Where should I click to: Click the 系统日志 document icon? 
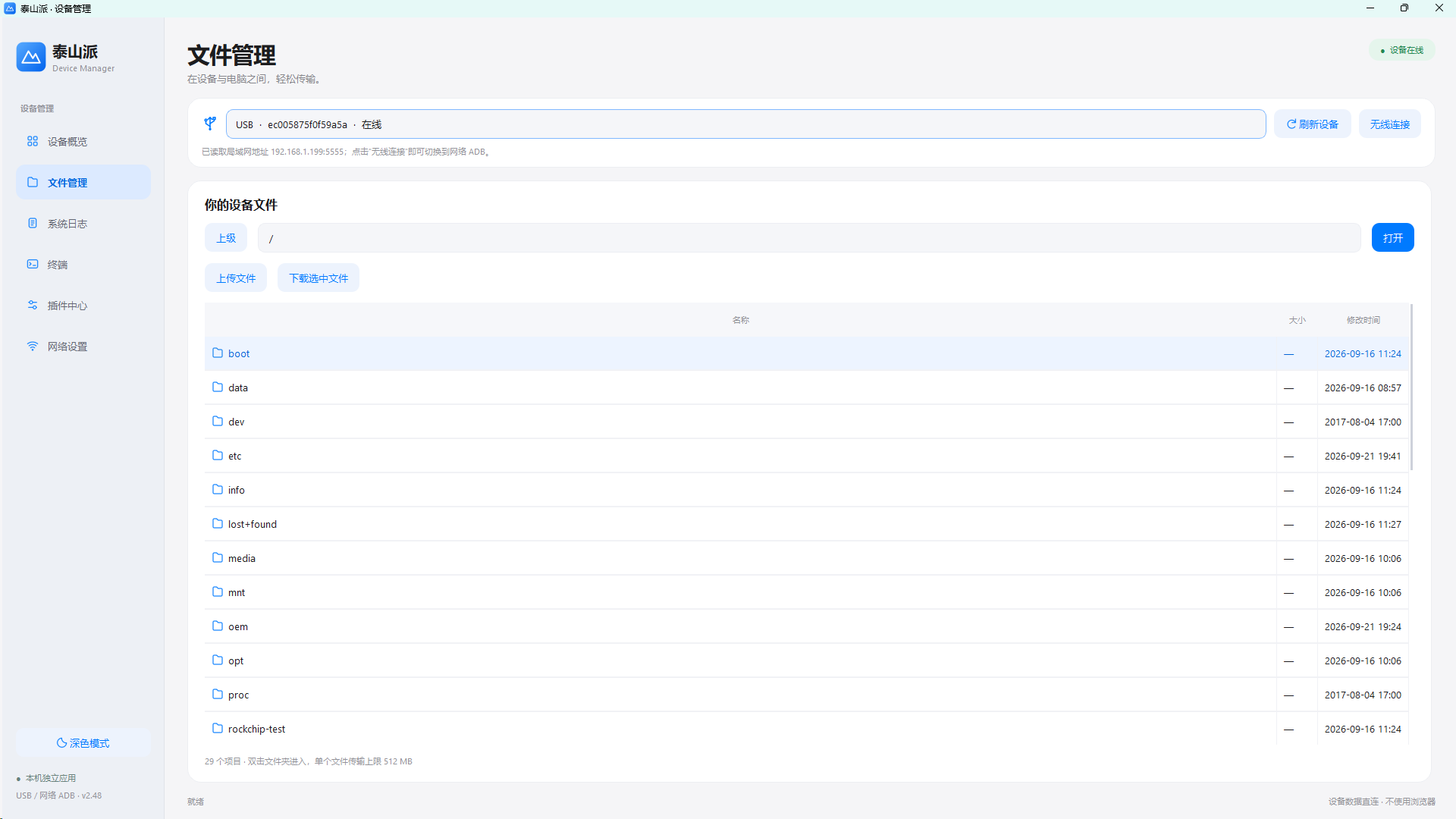point(33,223)
